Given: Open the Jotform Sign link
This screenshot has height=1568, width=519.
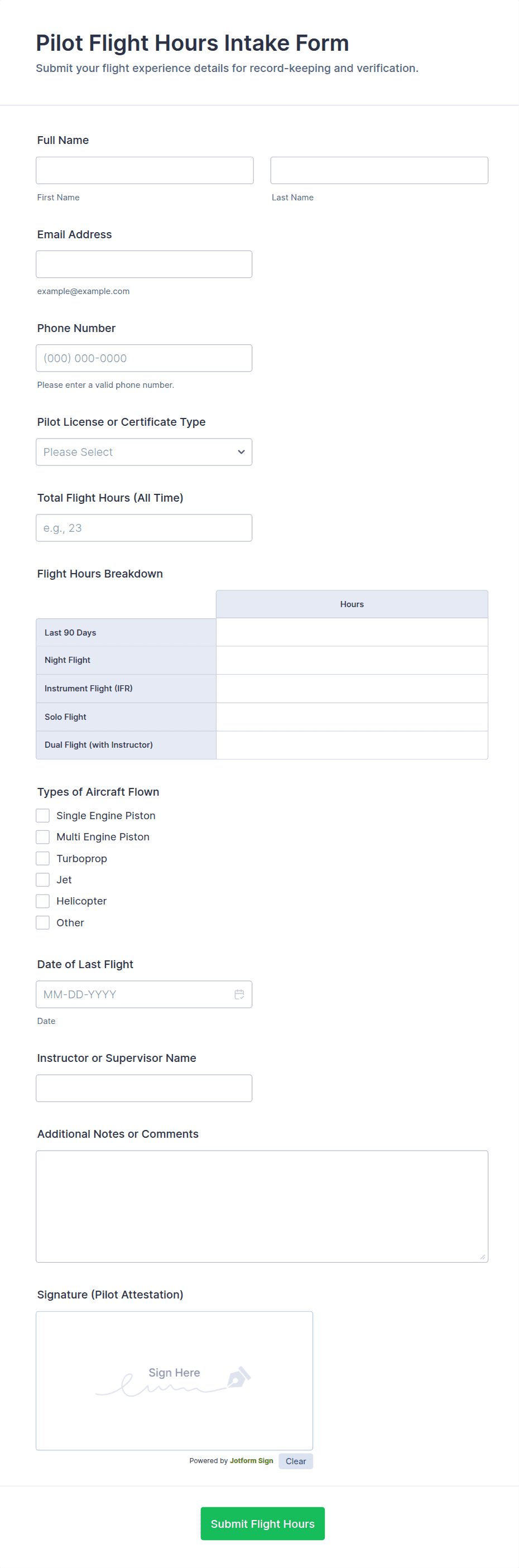Looking at the screenshot, I should tap(251, 1460).
